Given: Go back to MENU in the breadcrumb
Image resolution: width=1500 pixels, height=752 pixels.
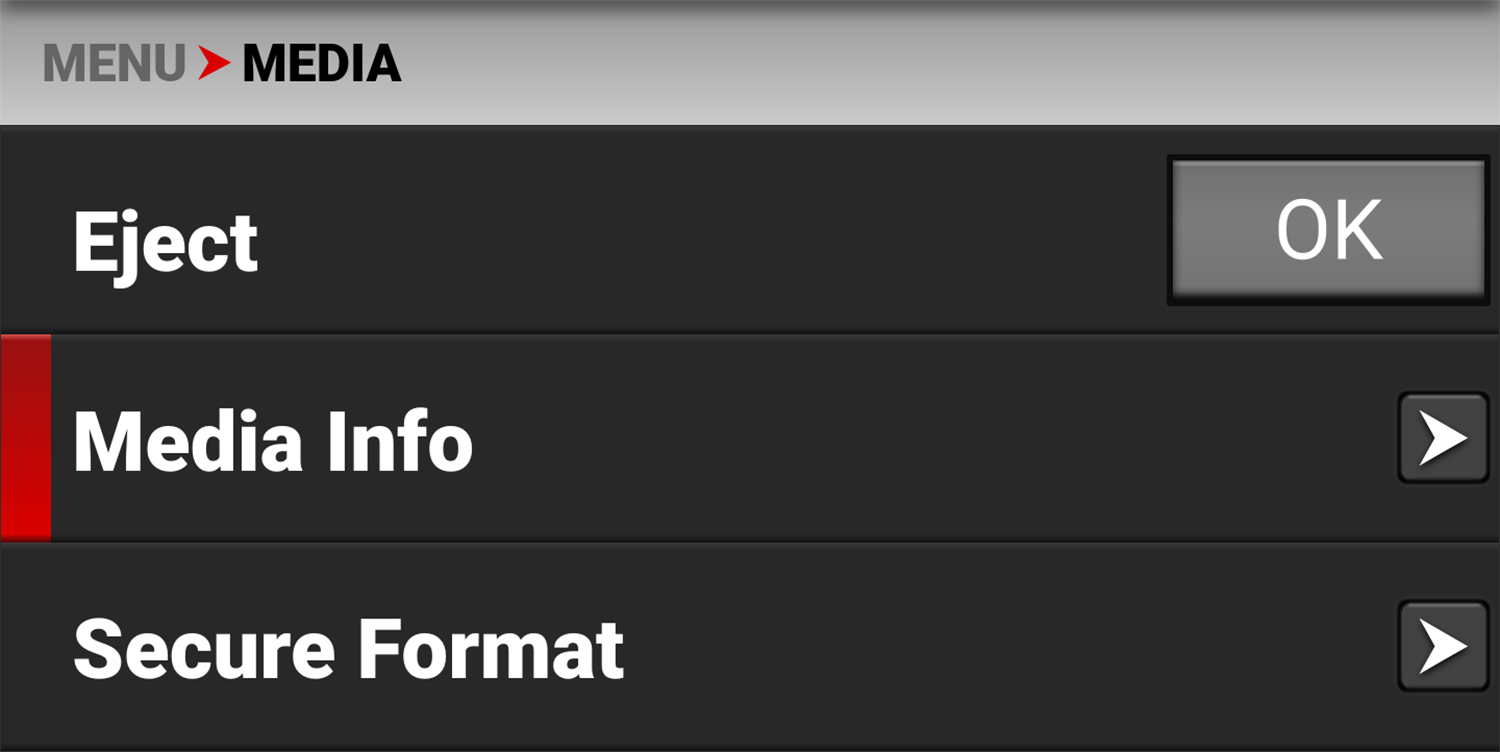Looking at the screenshot, I should [114, 64].
